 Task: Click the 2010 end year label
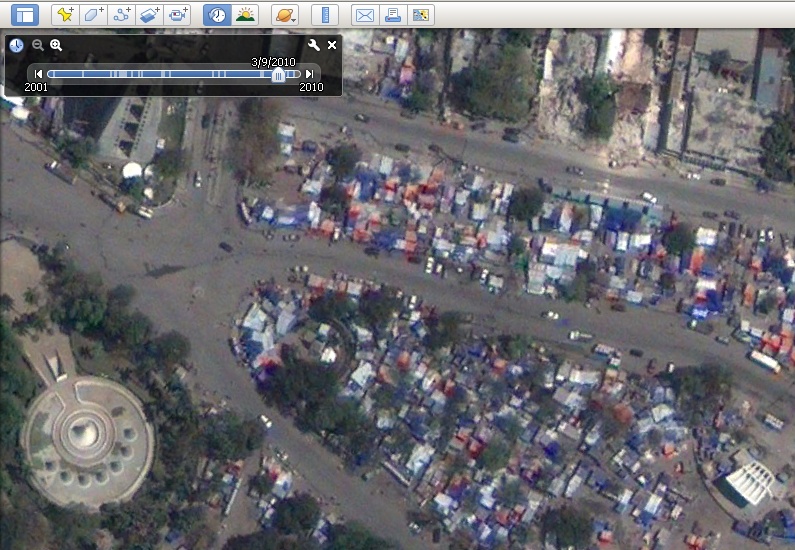(x=311, y=87)
